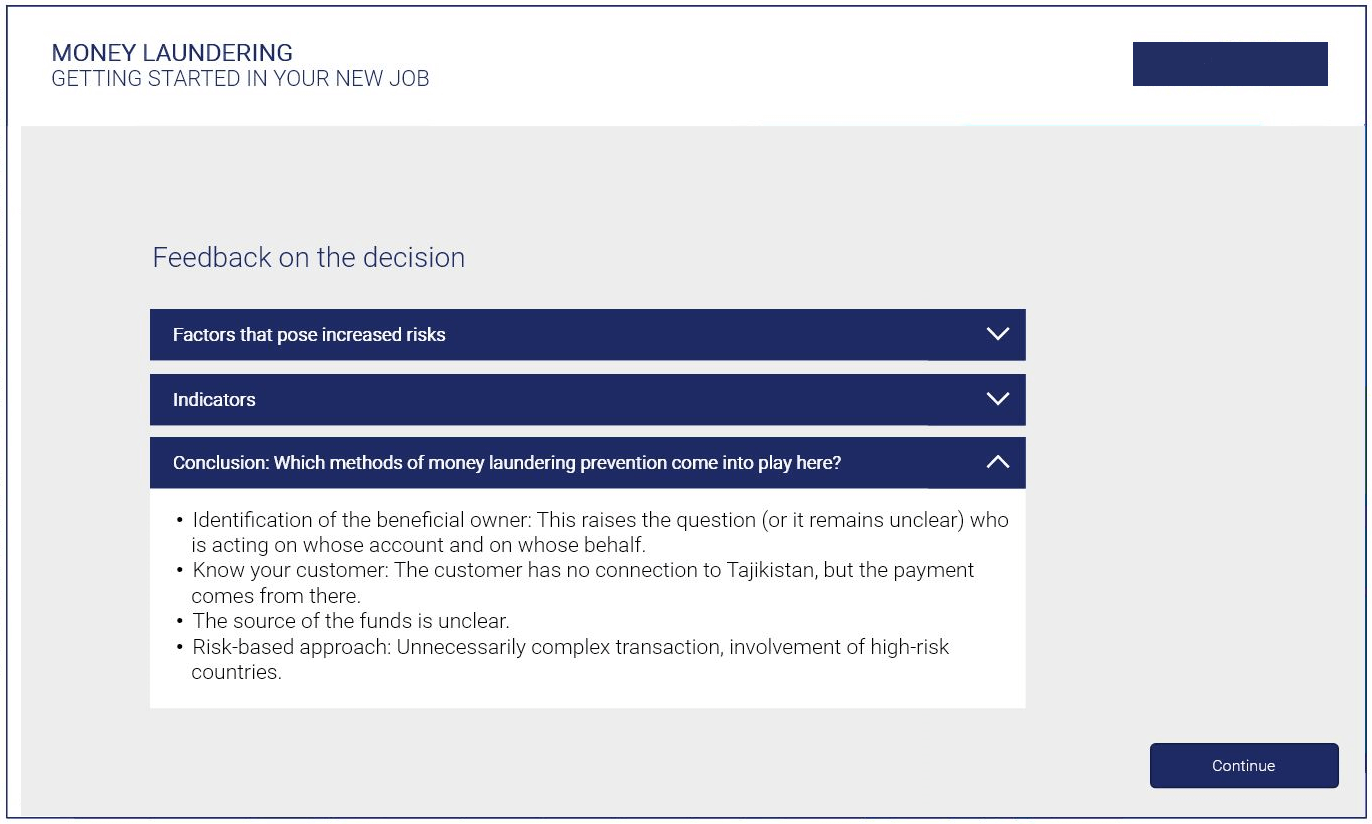Image resolution: width=1372 pixels, height=824 pixels.
Task: Expand the down chevron beside Factors that pose increased risks
Action: [x=997, y=334]
